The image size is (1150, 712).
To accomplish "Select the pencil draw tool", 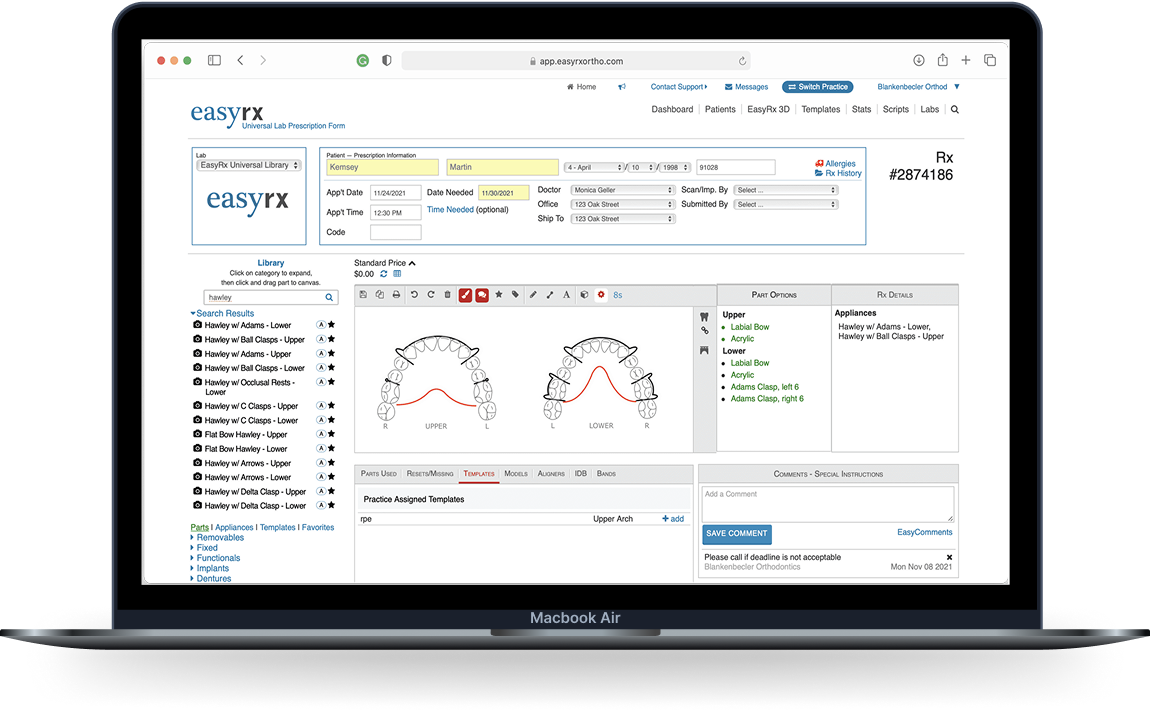I will coord(533,295).
